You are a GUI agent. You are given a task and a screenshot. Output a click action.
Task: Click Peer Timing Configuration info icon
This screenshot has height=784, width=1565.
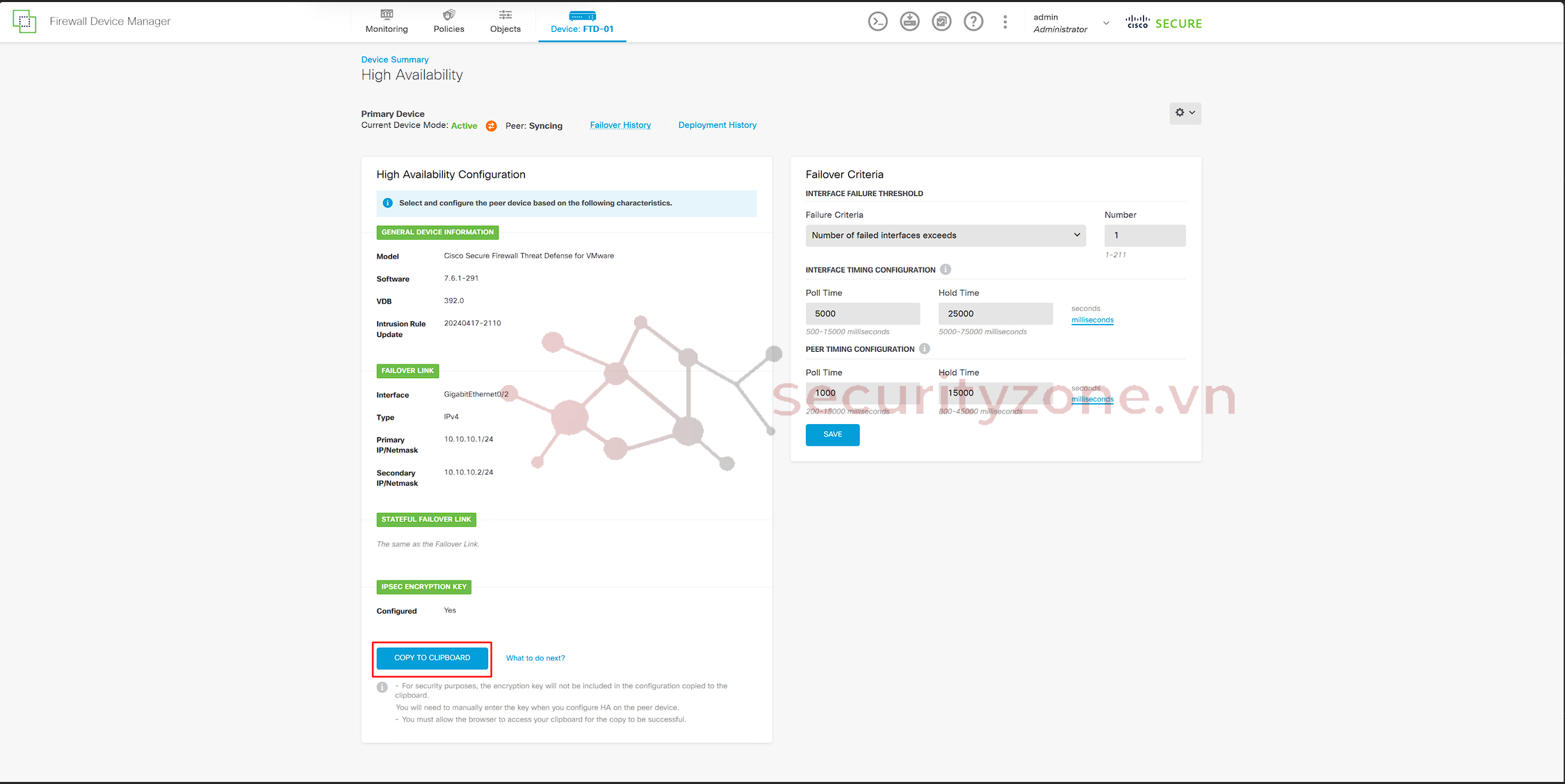coord(925,349)
